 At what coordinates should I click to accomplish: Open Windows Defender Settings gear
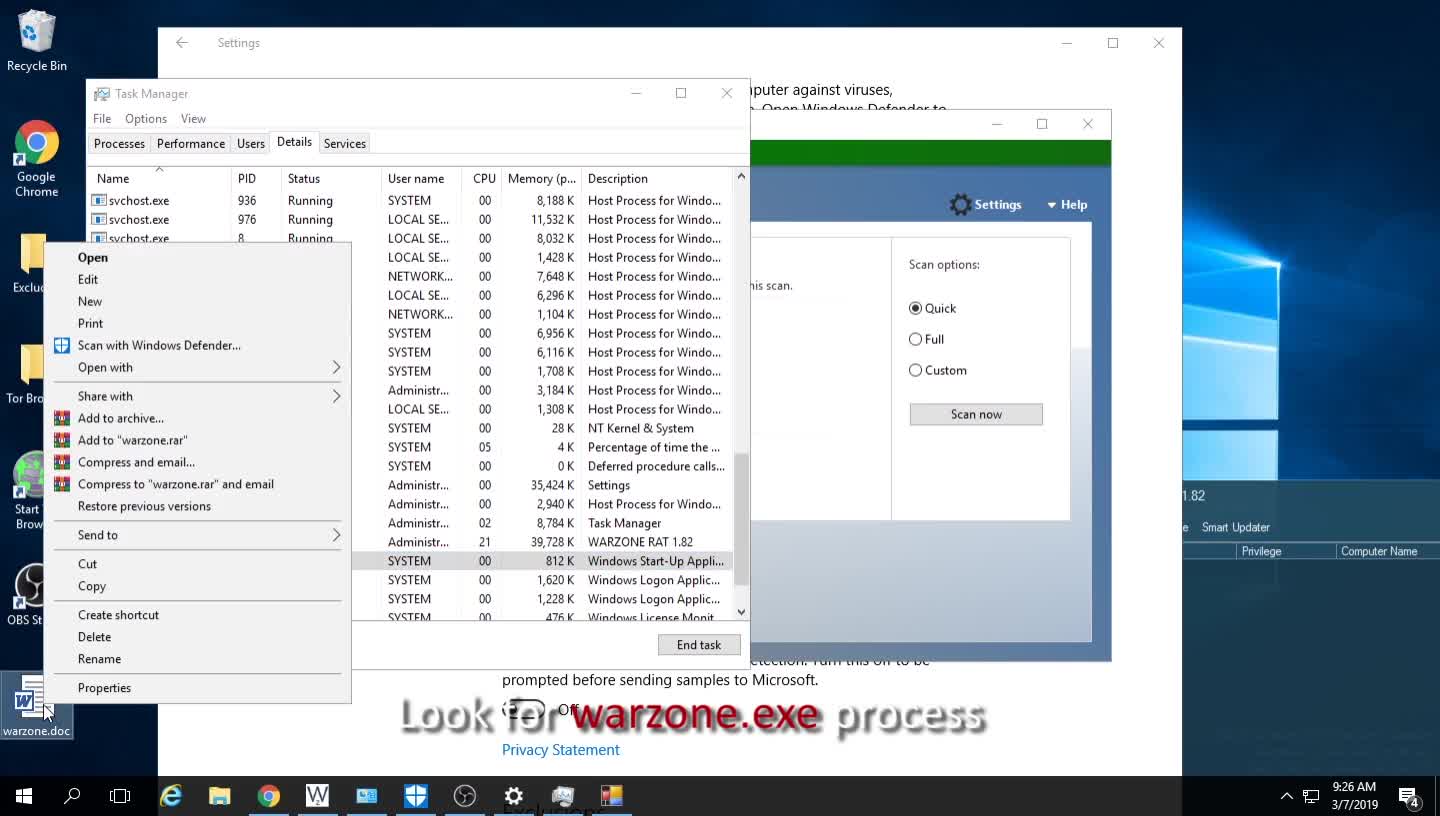[986, 205]
